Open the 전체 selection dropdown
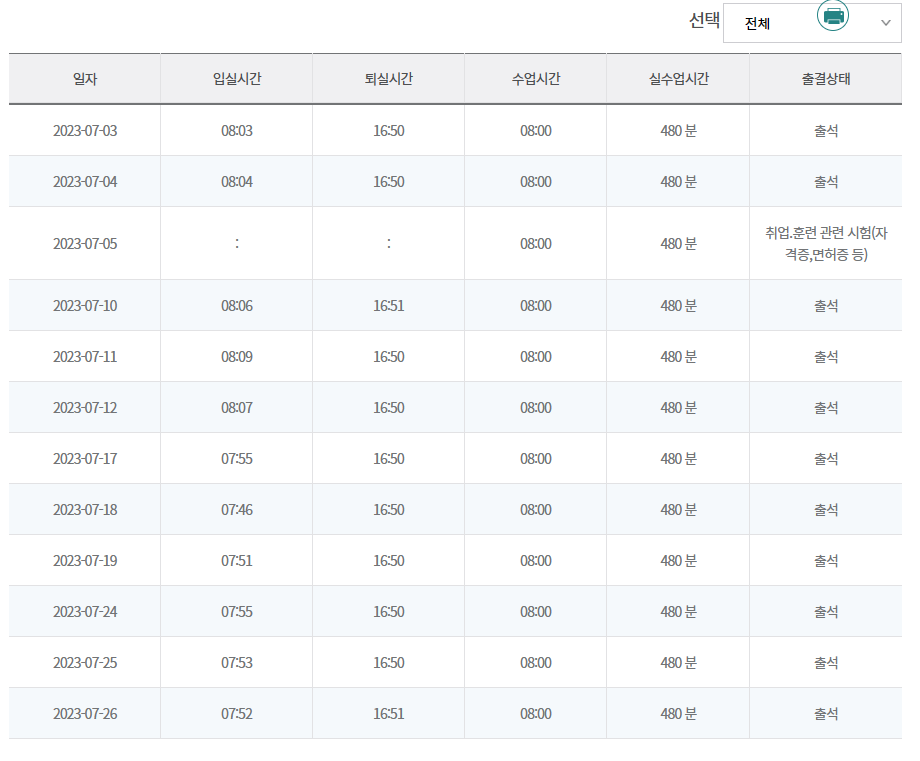The image size is (920, 761). tap(812, 23)
